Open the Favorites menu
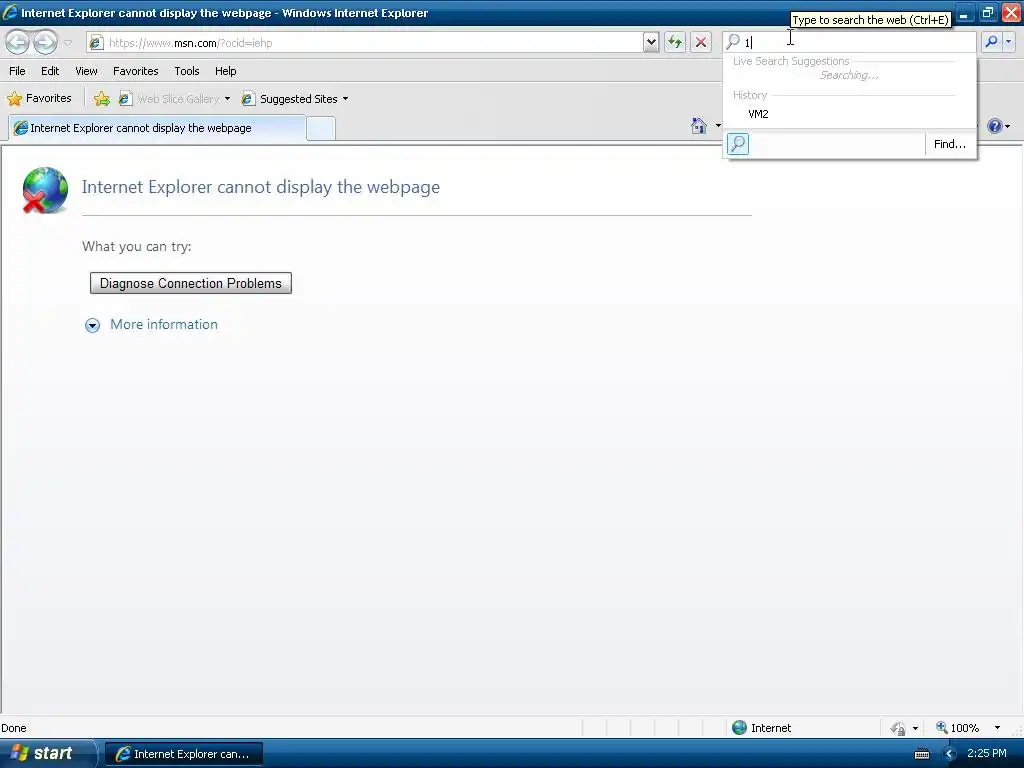 (x=135, y=71)
